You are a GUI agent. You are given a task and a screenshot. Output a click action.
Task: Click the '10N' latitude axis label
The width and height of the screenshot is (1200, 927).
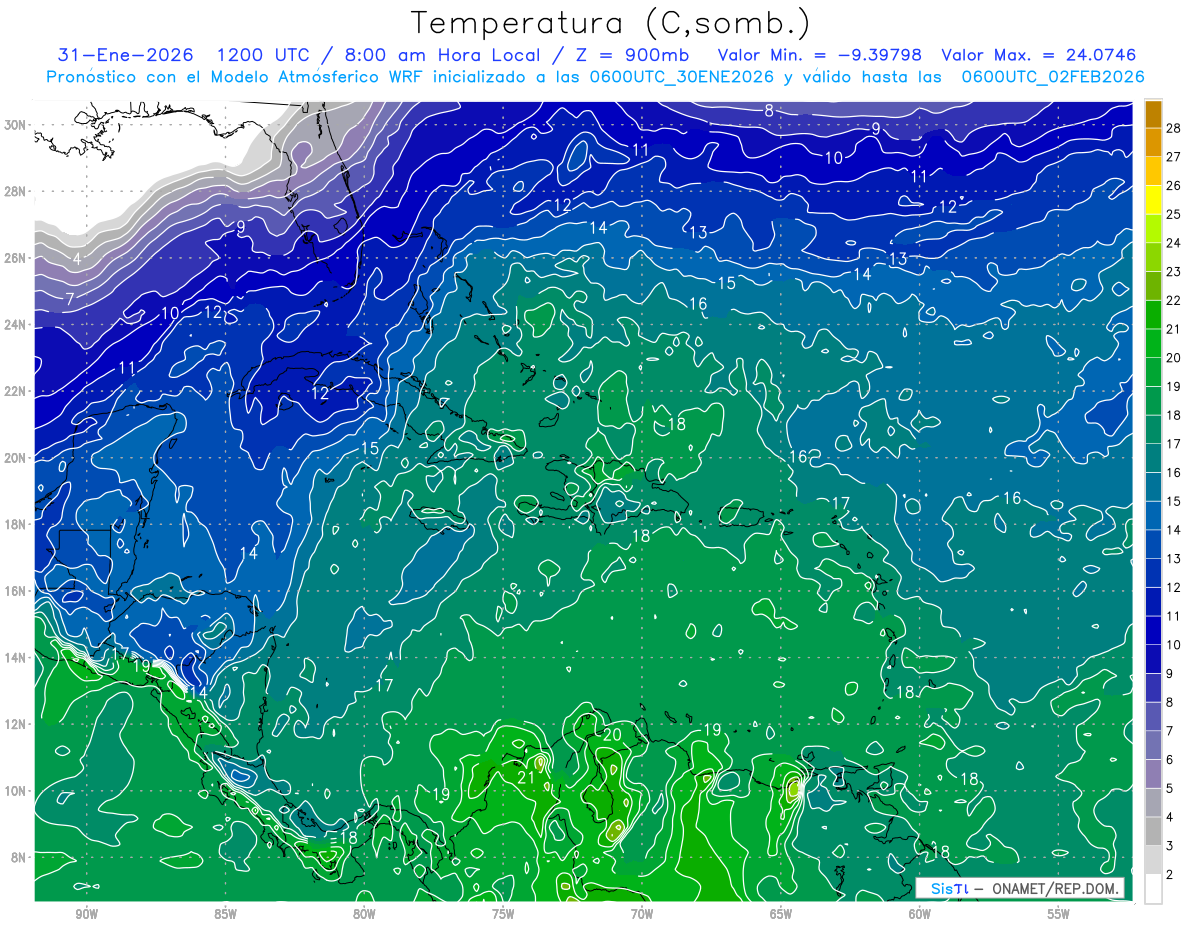(x=15, y=791)
